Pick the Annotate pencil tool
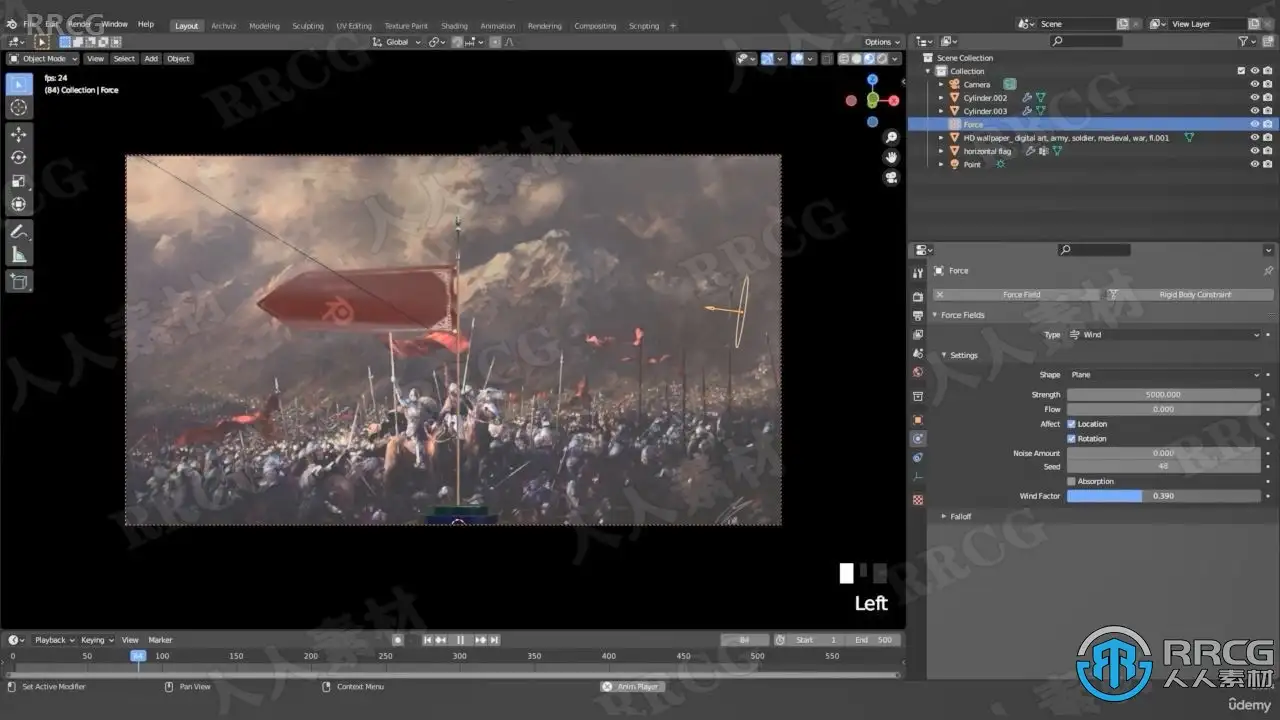 [x=19, y=231]
